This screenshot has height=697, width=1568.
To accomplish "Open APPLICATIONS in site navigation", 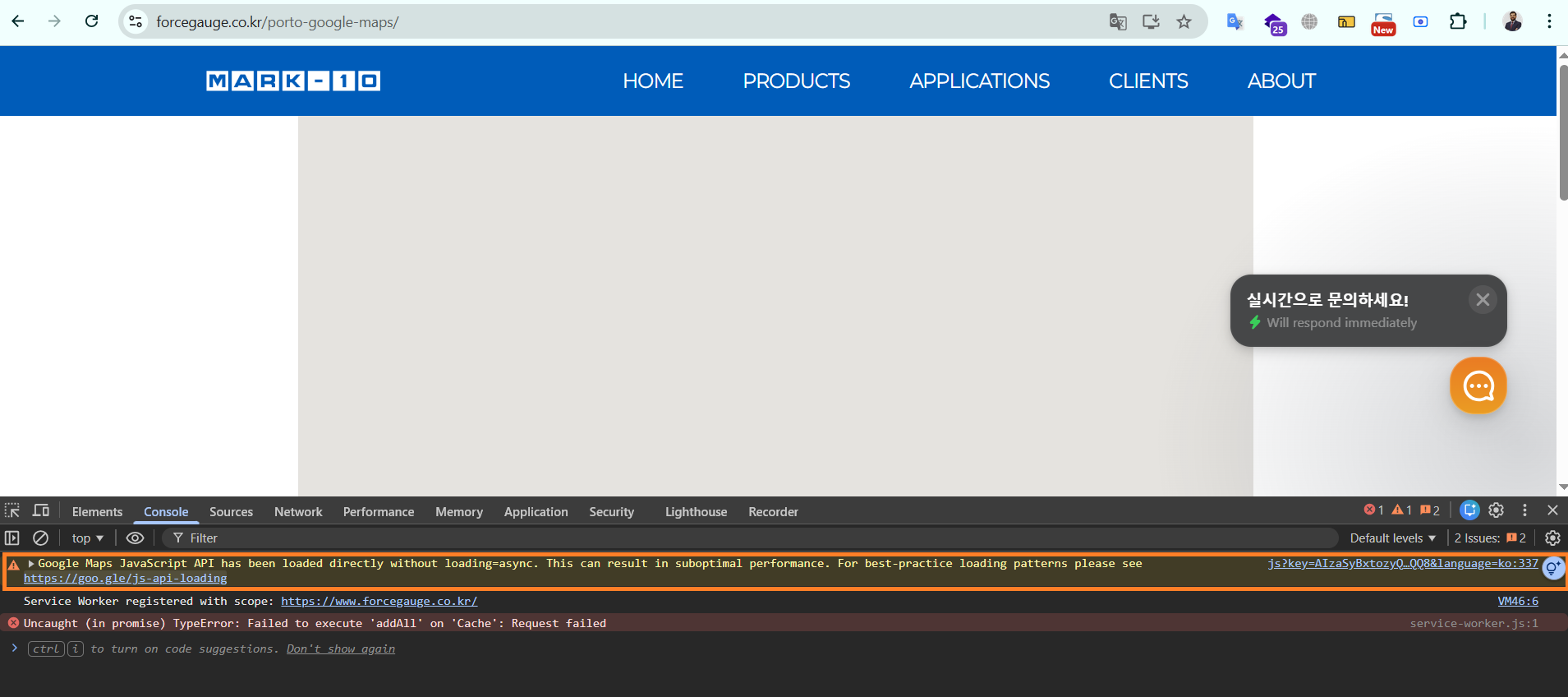I will tap(980, 81).
